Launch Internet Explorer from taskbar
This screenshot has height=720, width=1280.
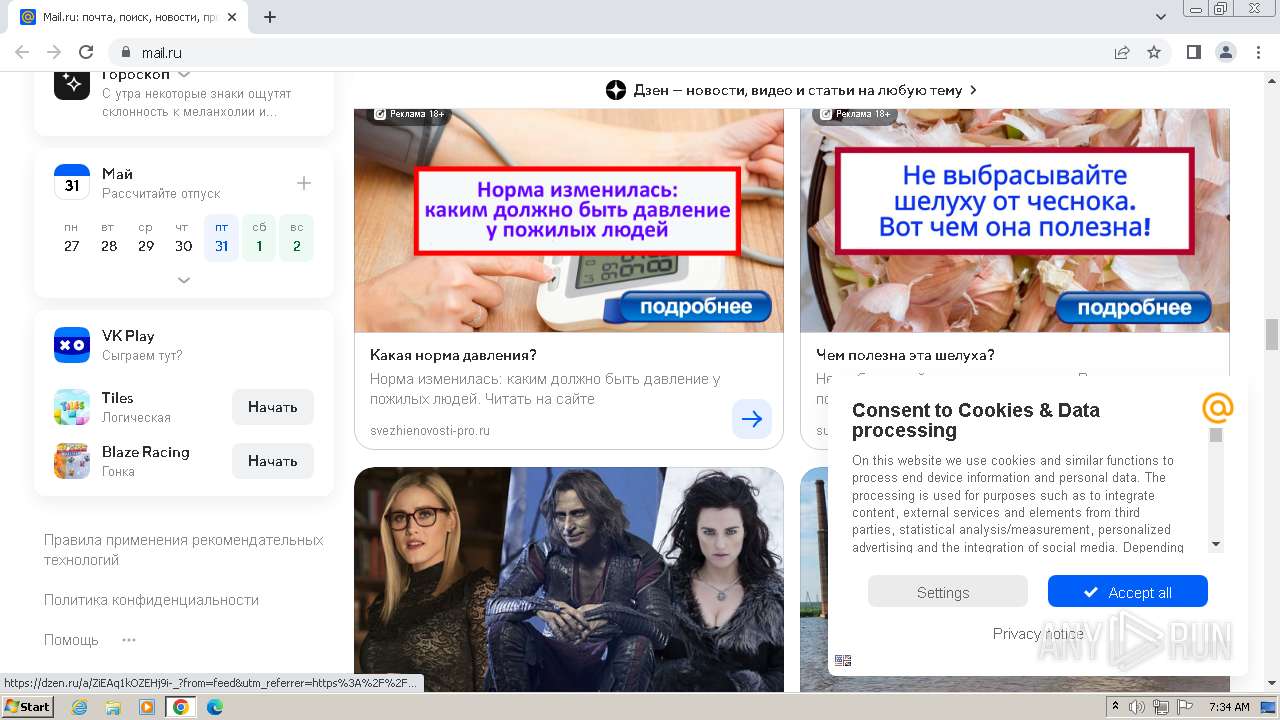point(79,707)
